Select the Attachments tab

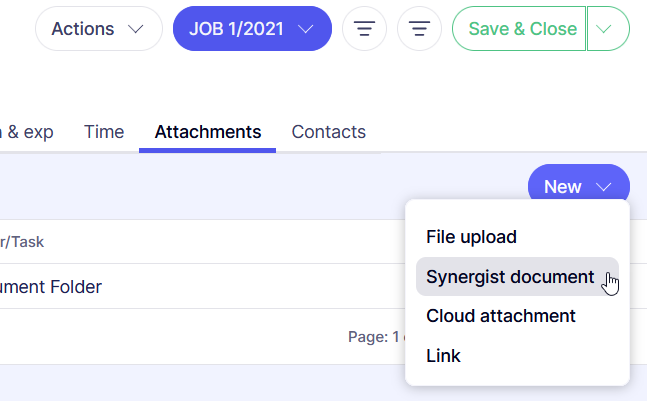(207, 132)
